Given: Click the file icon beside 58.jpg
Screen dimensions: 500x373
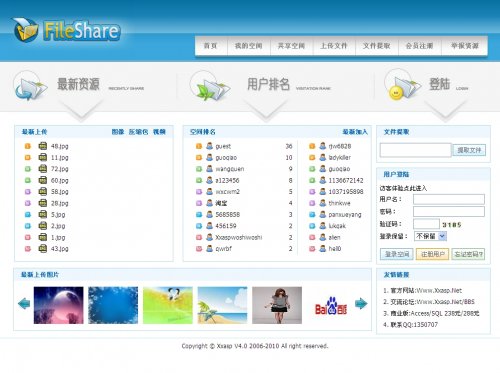Looking at the screenshot, I should point(43,191).
